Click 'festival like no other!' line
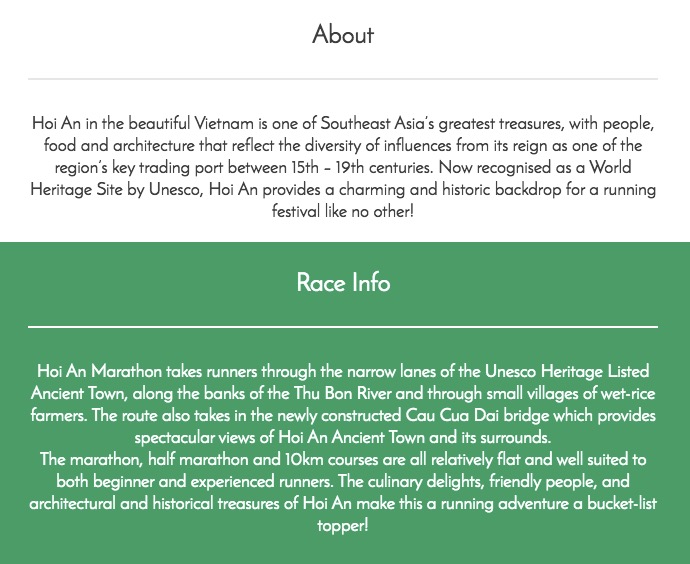The height and width of the screenshot is (564, 690). [343, 212]
